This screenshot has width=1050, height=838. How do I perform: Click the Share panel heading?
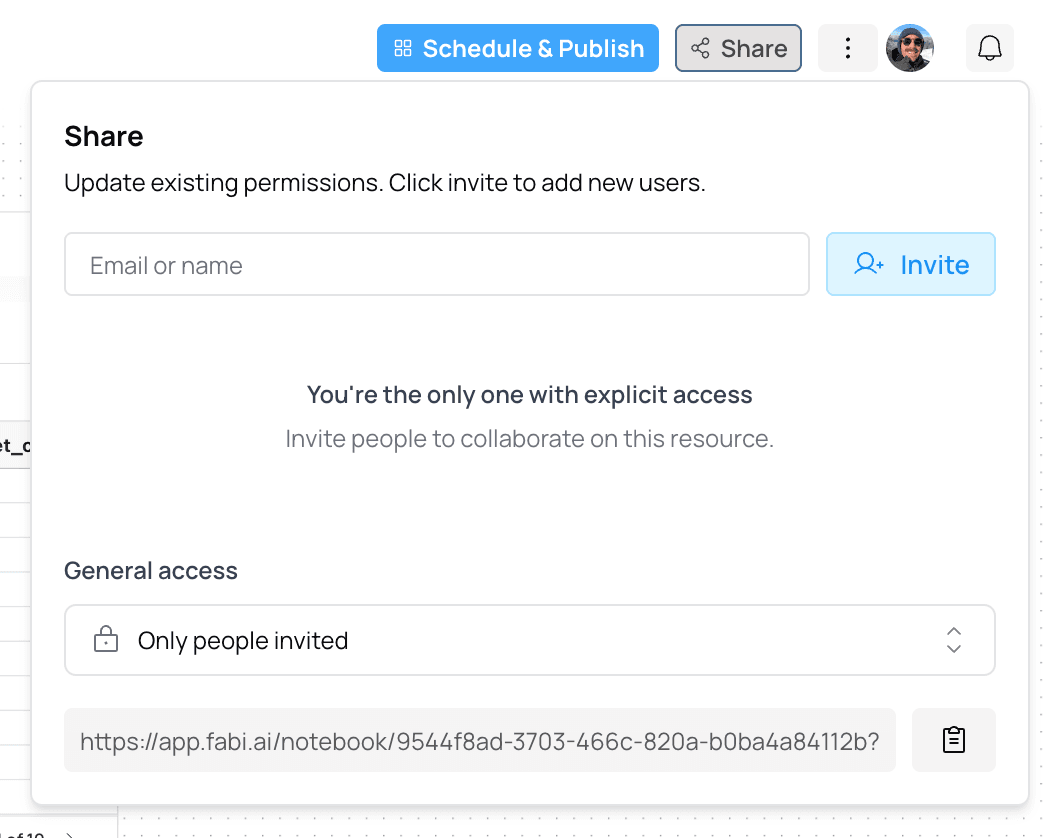point(104,136)
